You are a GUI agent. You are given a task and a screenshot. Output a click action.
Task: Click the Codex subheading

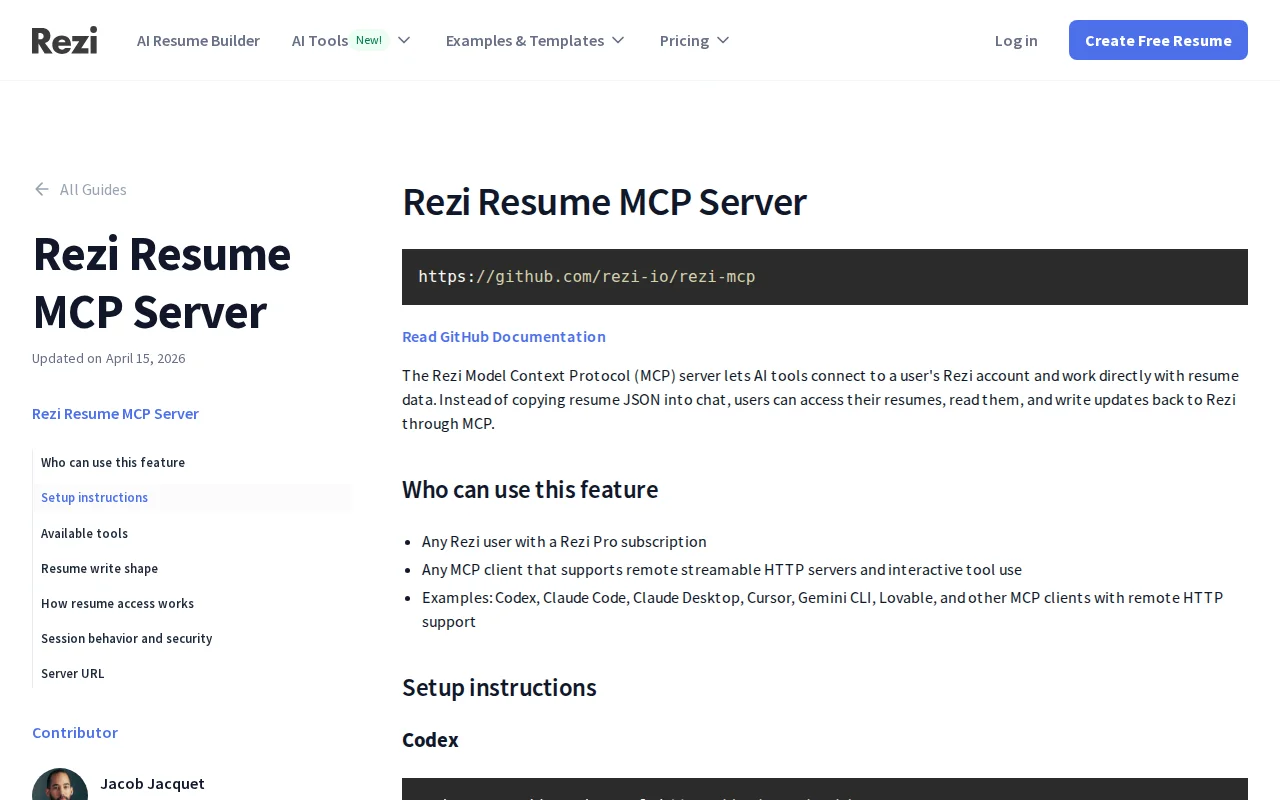coord(430,740)
